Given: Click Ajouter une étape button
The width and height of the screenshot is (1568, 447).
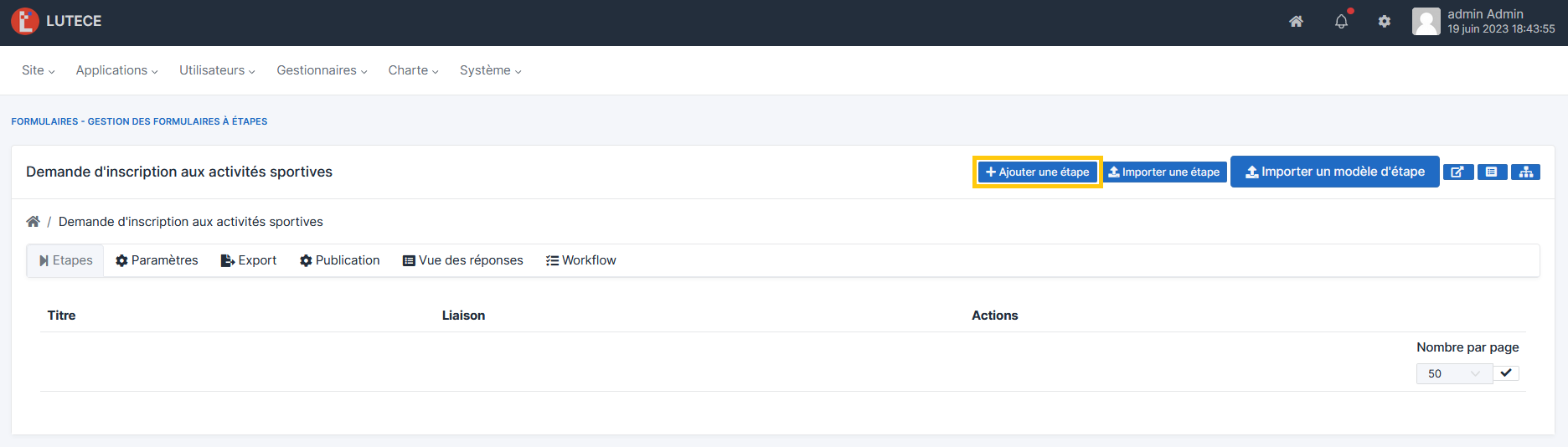Looking at the screenshot, I should [1037, 172].
